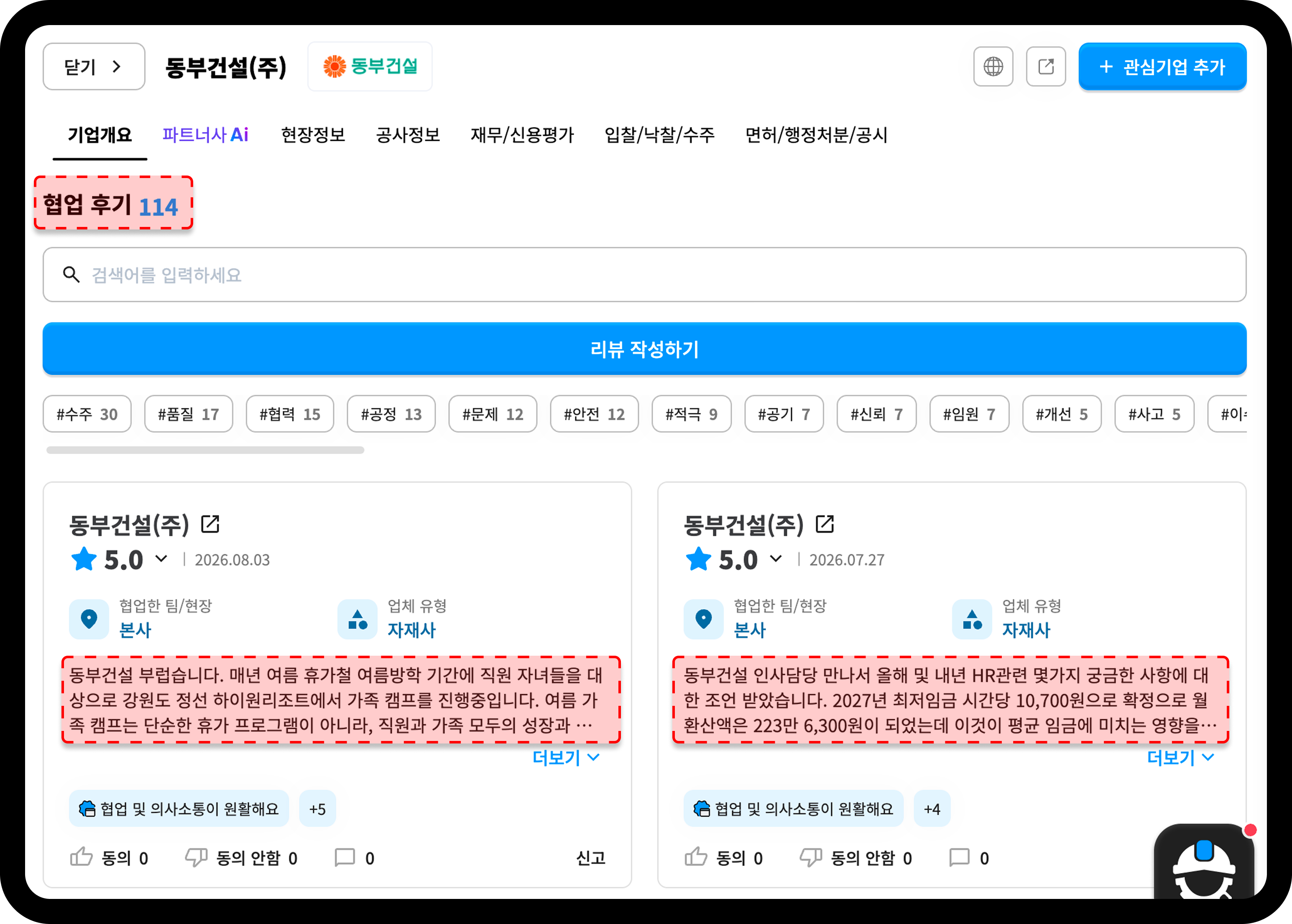This screenshot has width=1292, height=924.
Task: Filter reviews by #공기 7 tag
Action: 784,414
